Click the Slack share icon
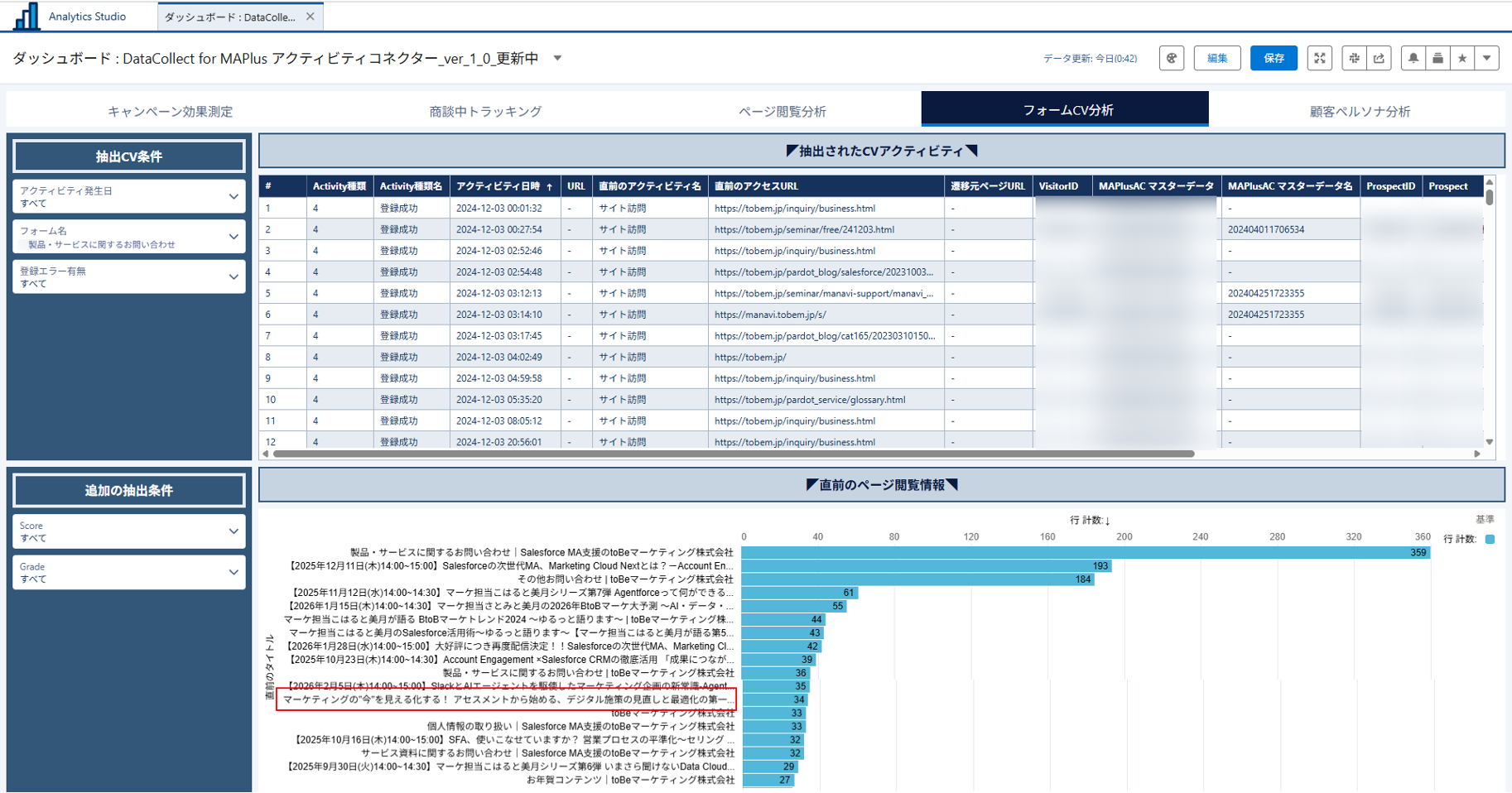Viewport: 1512px width, 793px height. 1354,58
